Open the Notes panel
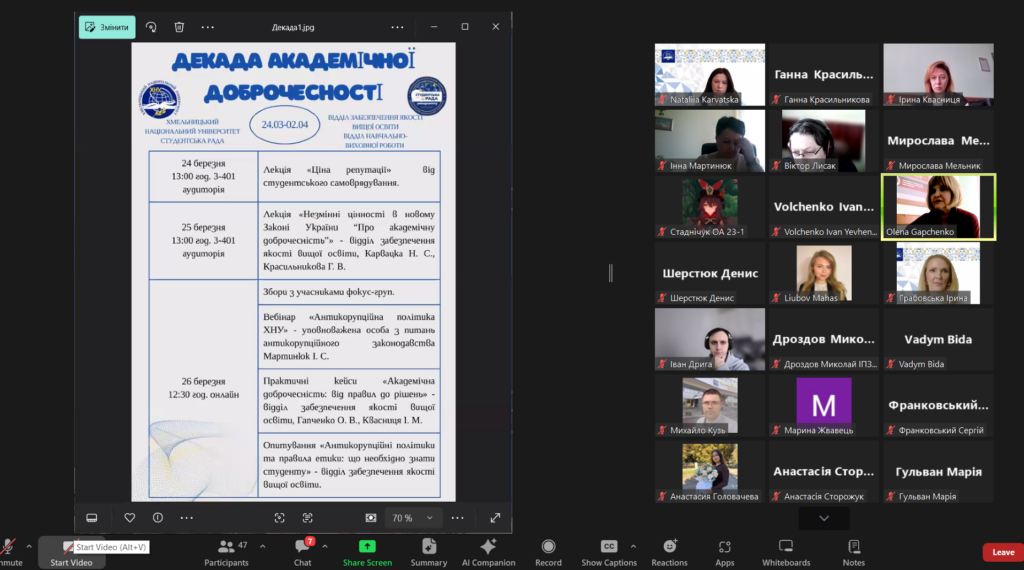Viewport: 1024px width, 570px height. tap(853, 551)
